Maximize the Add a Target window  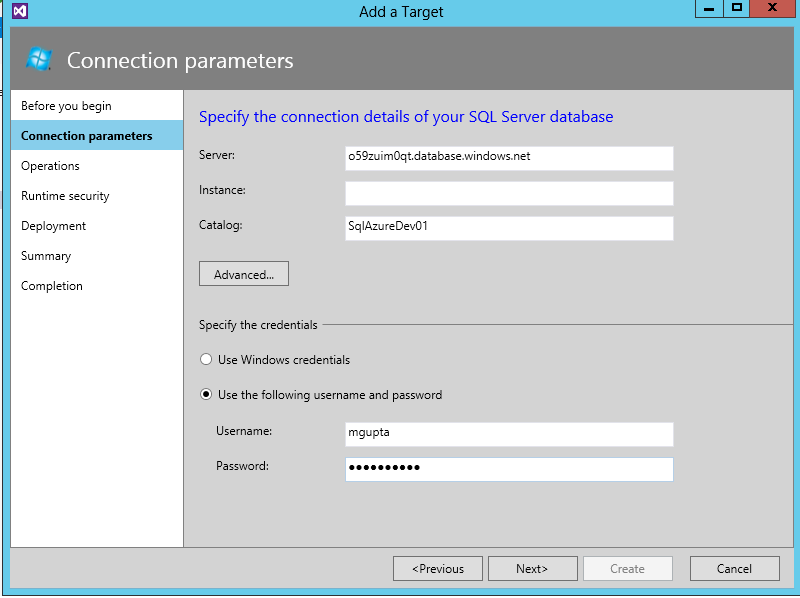click(x=737, y=8)
